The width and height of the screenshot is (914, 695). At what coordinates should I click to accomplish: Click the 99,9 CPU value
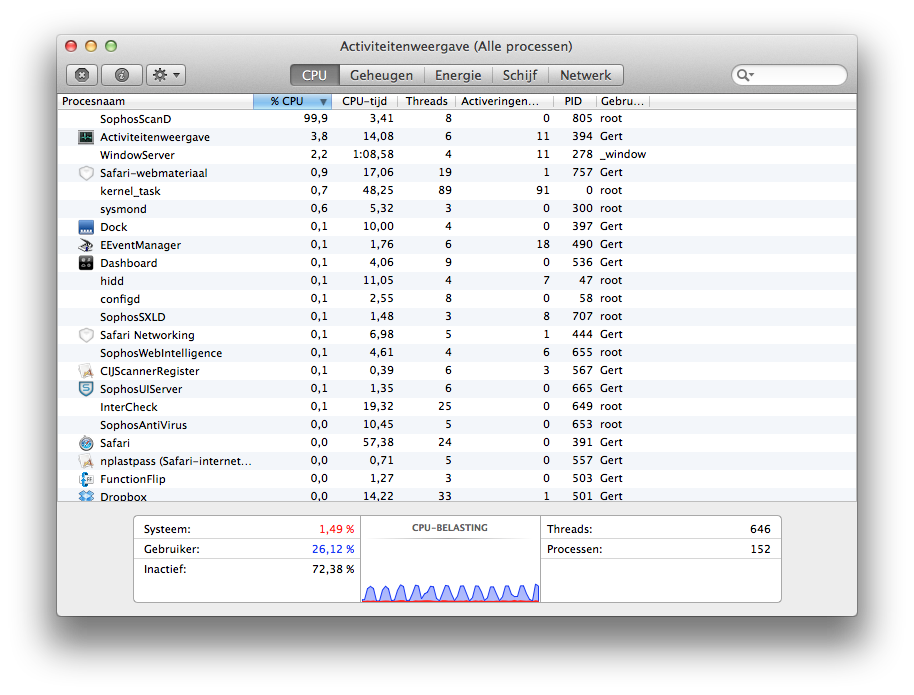[x=315, y=118]
